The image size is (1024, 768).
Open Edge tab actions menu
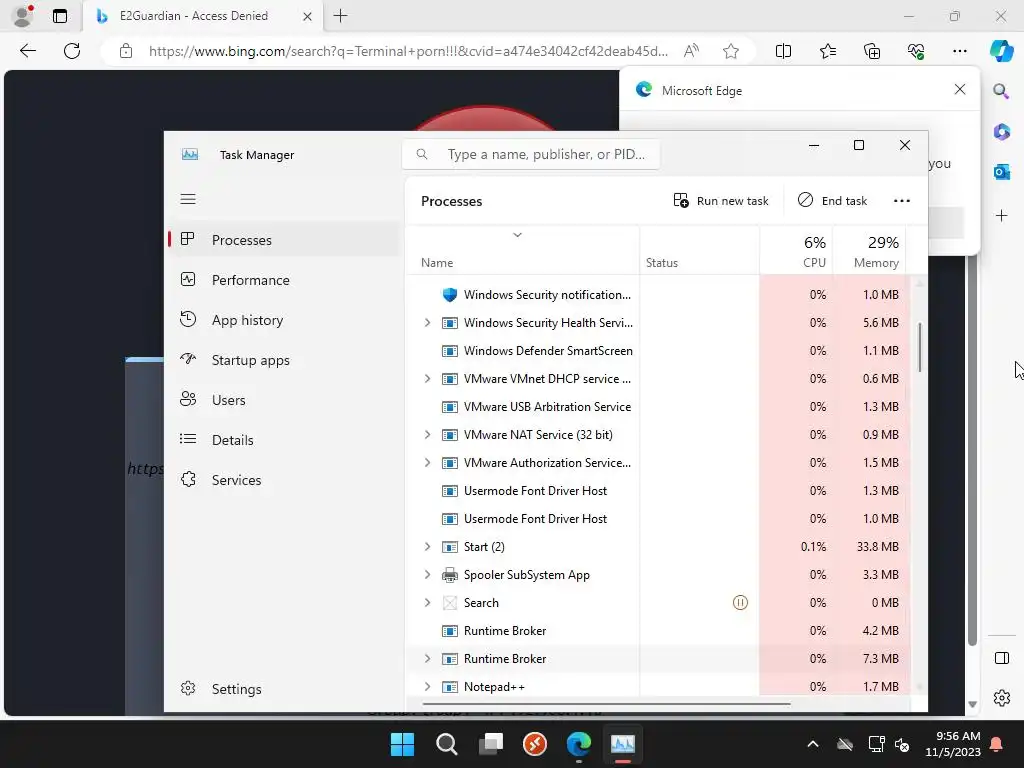(x=59, y=16)
